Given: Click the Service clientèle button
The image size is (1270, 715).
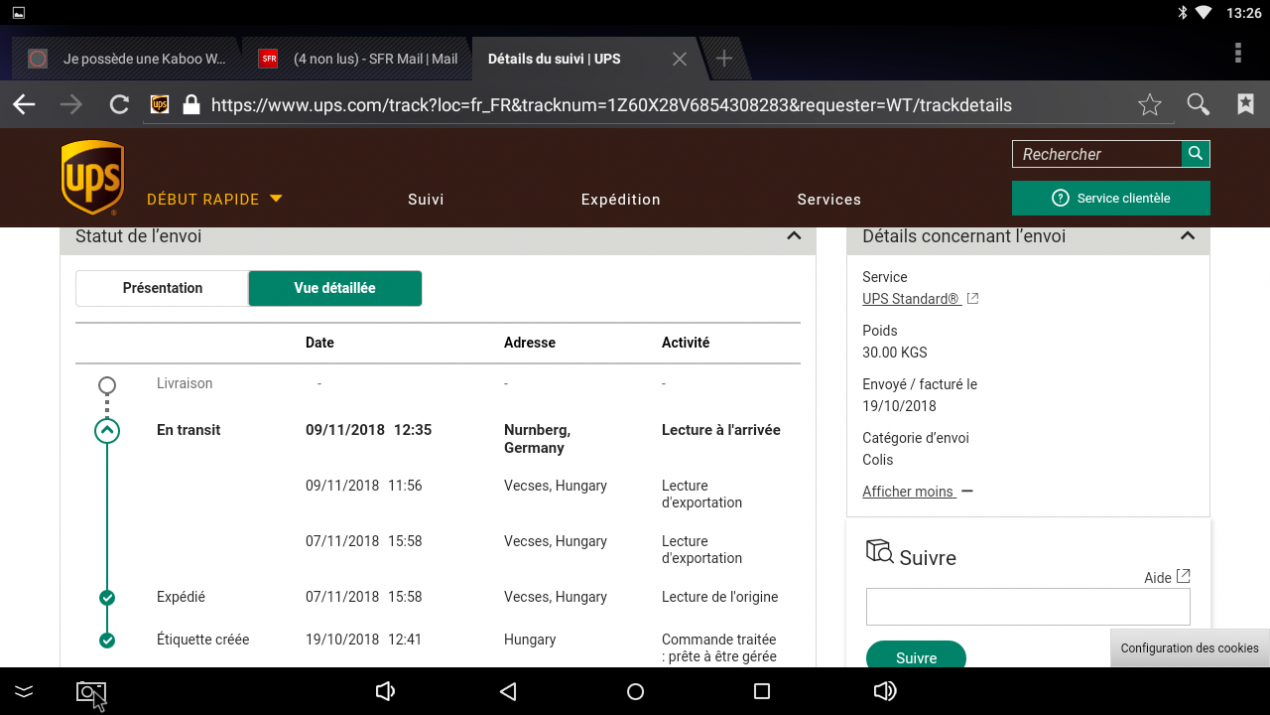Looking at the screenshot, I should click(1111, 198).
